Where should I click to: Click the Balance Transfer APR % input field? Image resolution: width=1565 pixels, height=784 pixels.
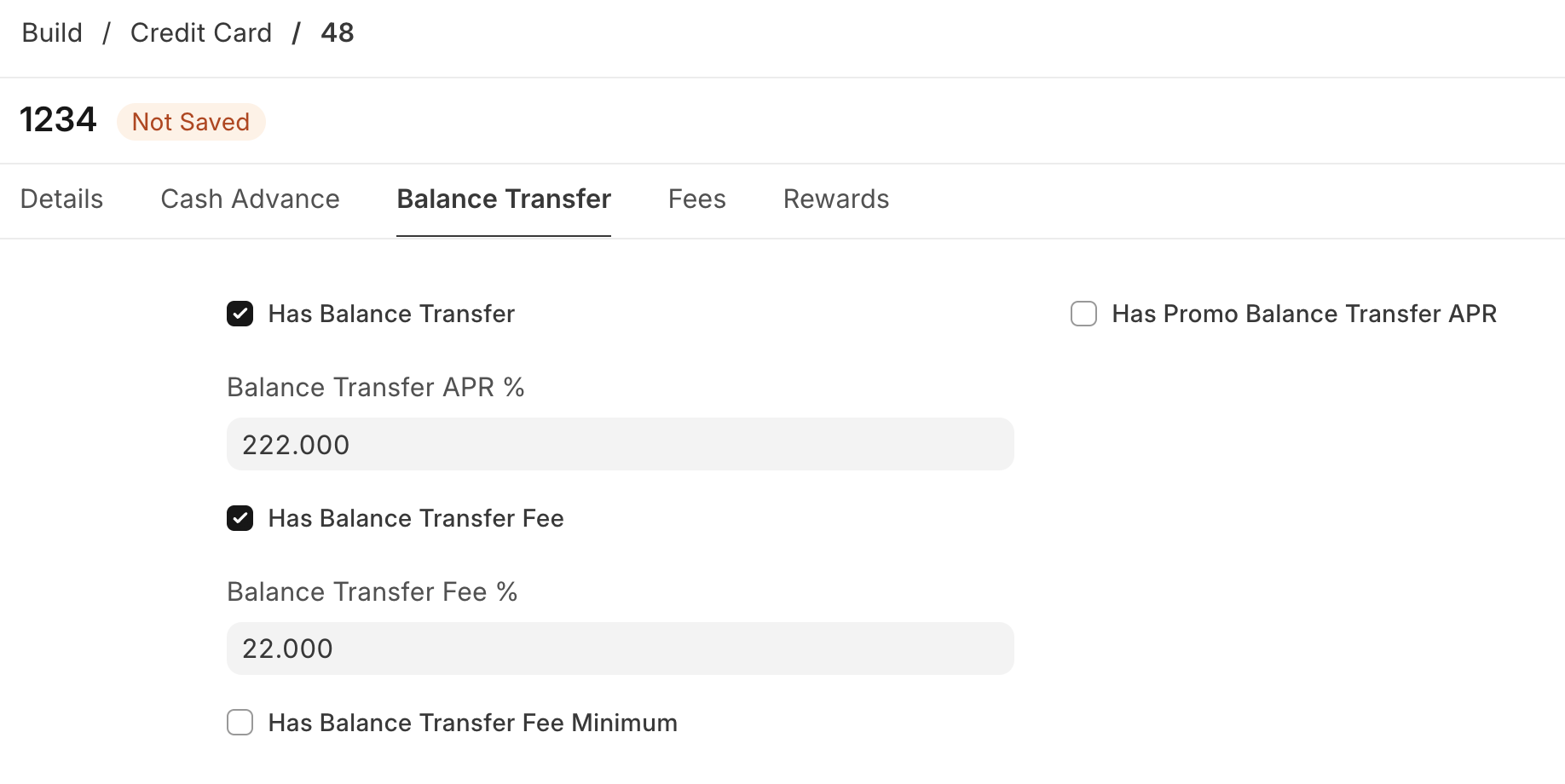[x=620, y=445]
